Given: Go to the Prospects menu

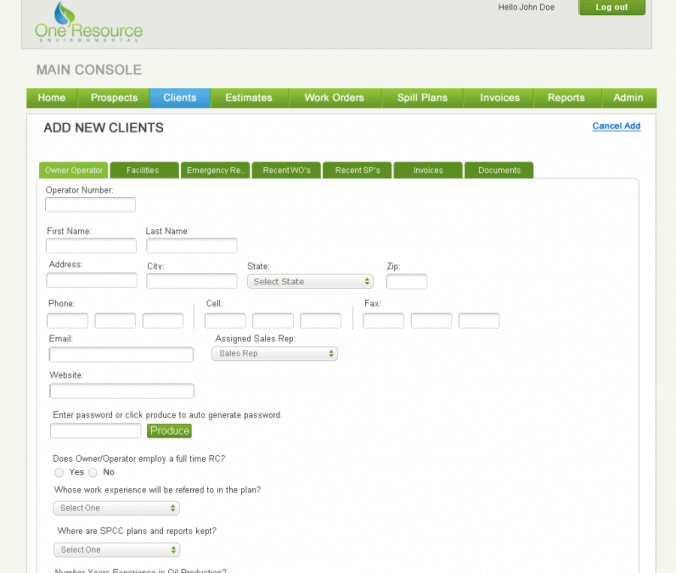Looking at the screenshot, I should pyautogui.click(x=114, y=98).
